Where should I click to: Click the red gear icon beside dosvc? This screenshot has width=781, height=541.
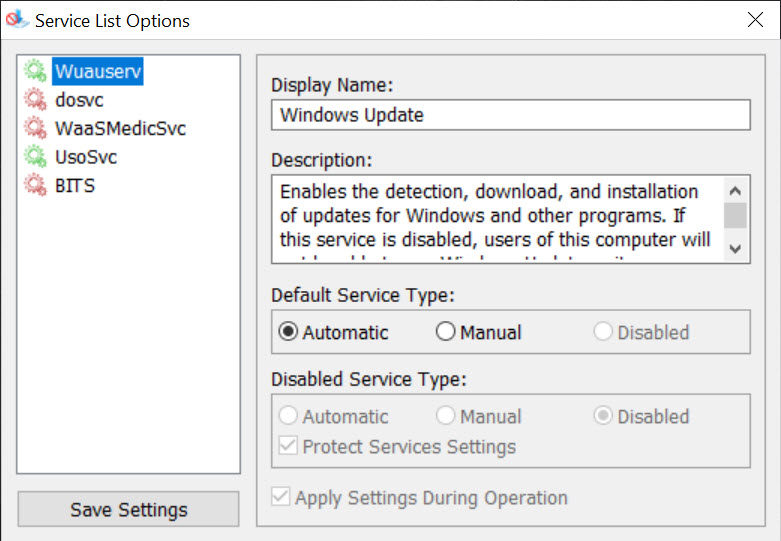(x=35, y=100)
